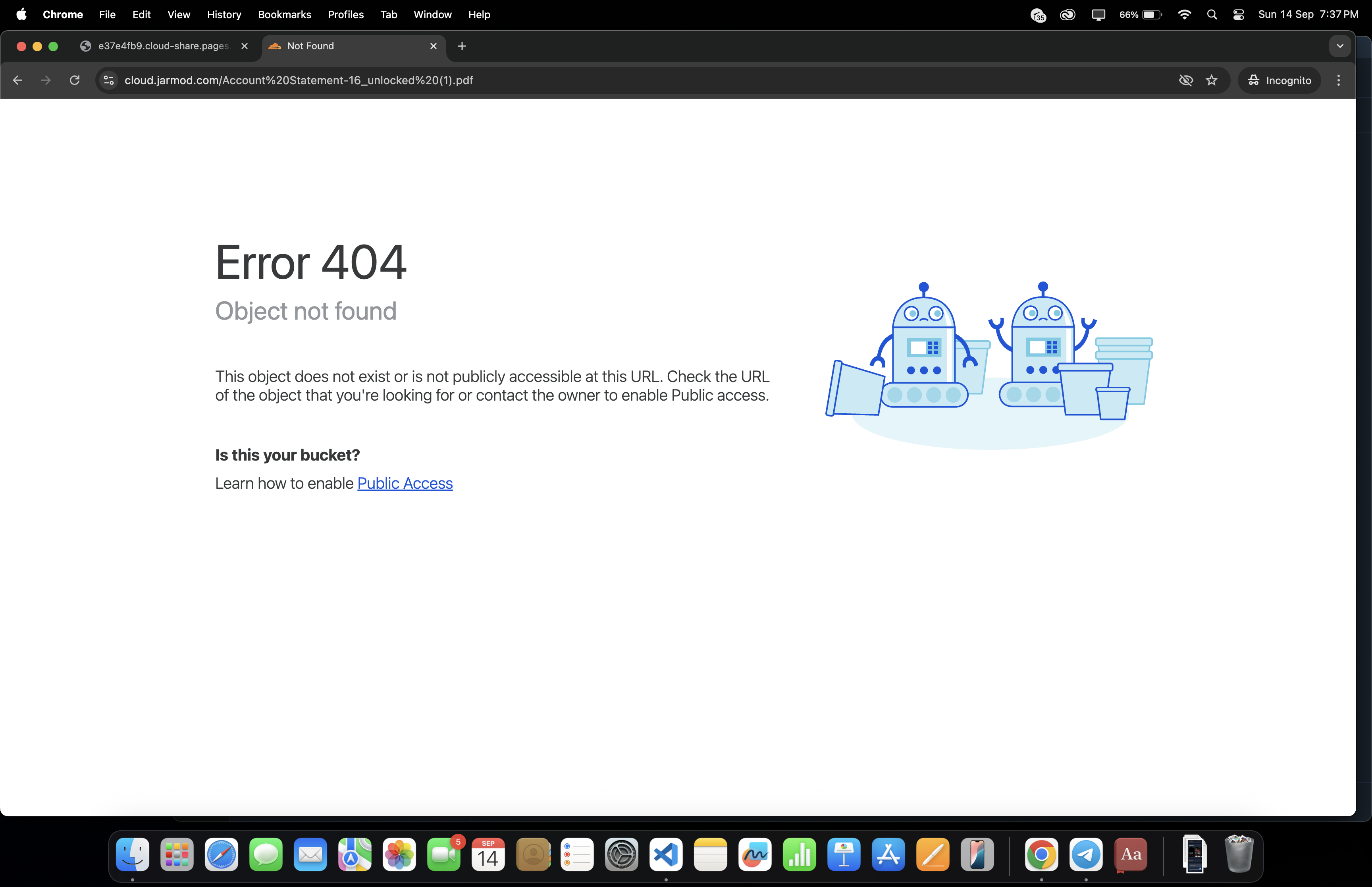Open the File menu
This screenshot has height=887, width=1372.
pos(107,14)
